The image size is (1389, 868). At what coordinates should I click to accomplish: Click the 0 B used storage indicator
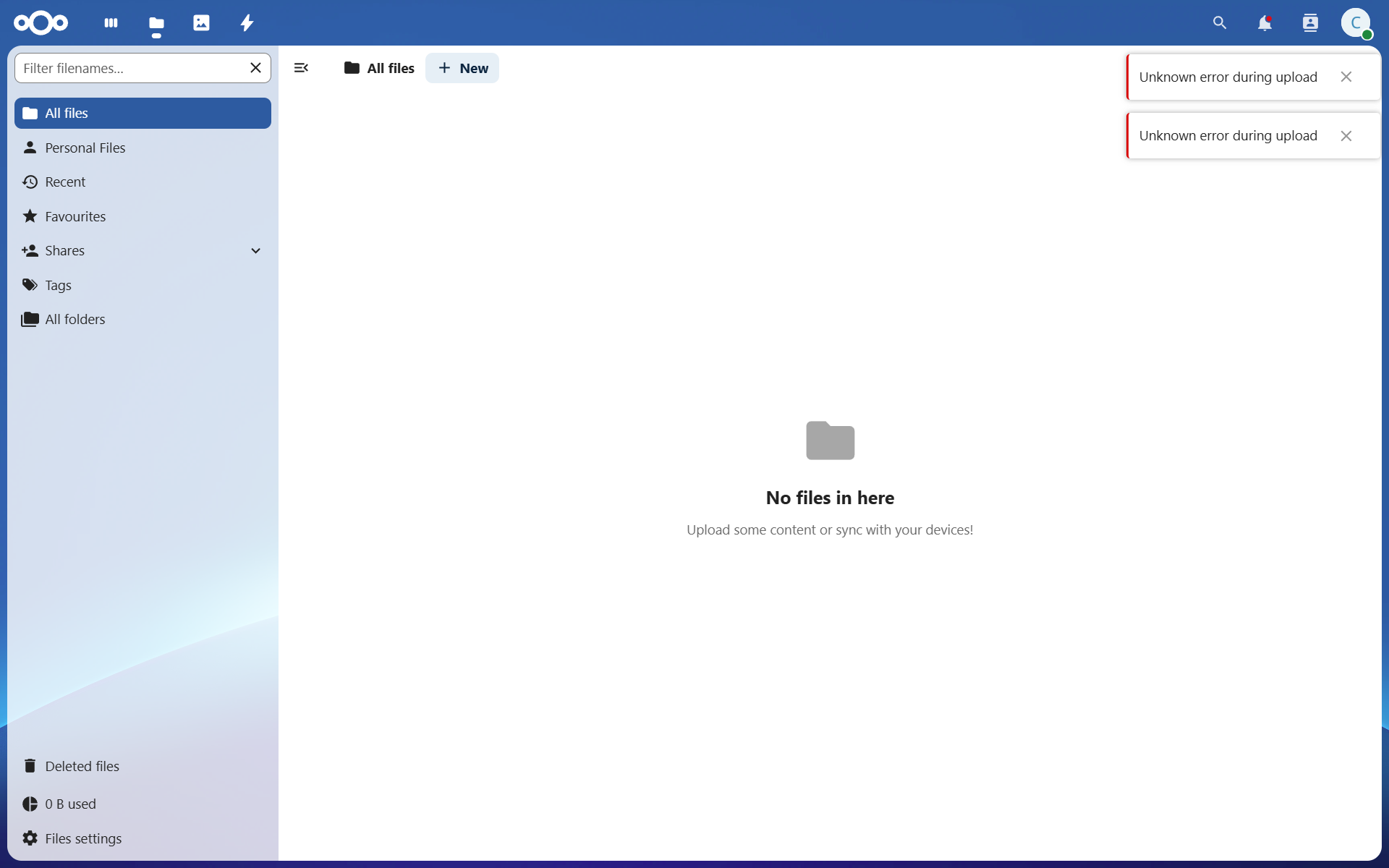(x=70, y=804)
